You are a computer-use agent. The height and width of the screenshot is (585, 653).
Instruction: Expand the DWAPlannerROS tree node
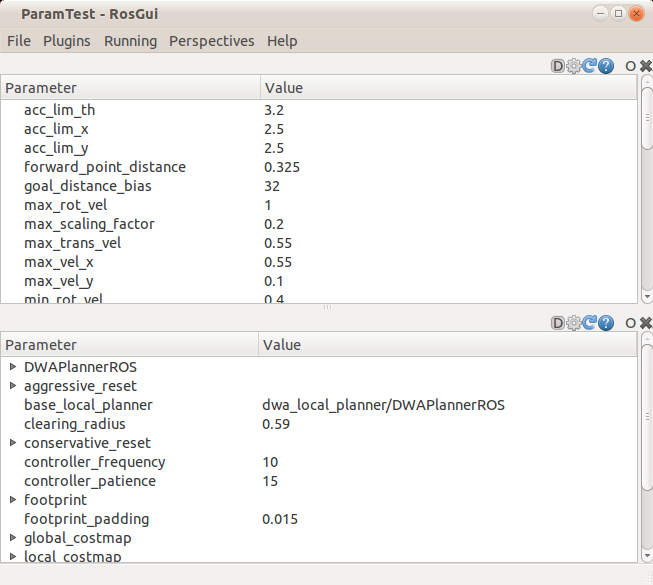13,367
